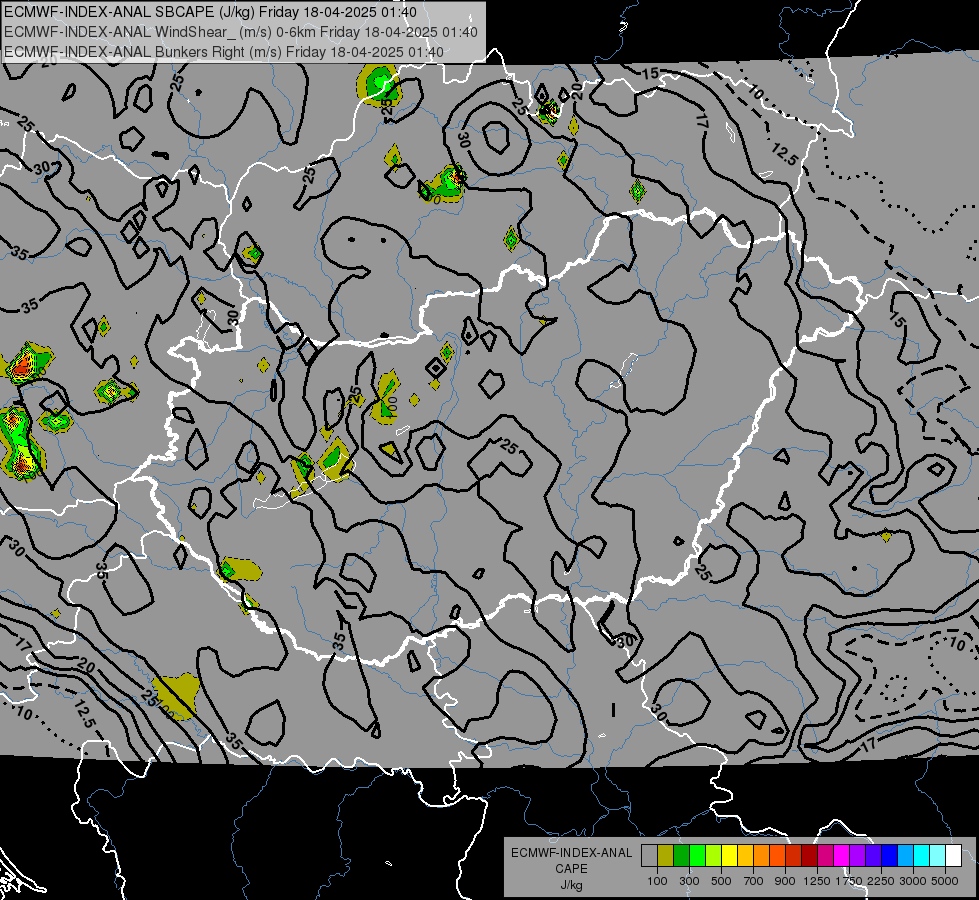Click the CAPE label in the legend
The height and width of the screenshot is (900, 979).
[571, 869]
